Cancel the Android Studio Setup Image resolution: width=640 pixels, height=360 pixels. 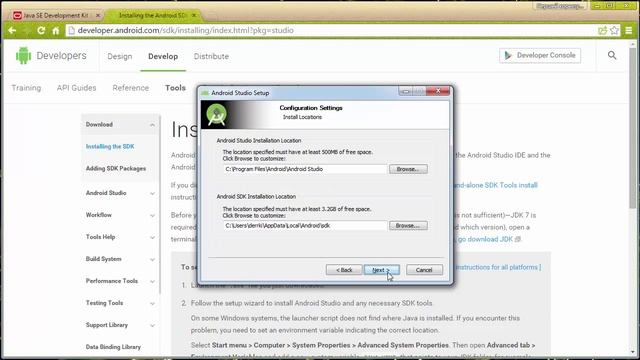point(424,270)
